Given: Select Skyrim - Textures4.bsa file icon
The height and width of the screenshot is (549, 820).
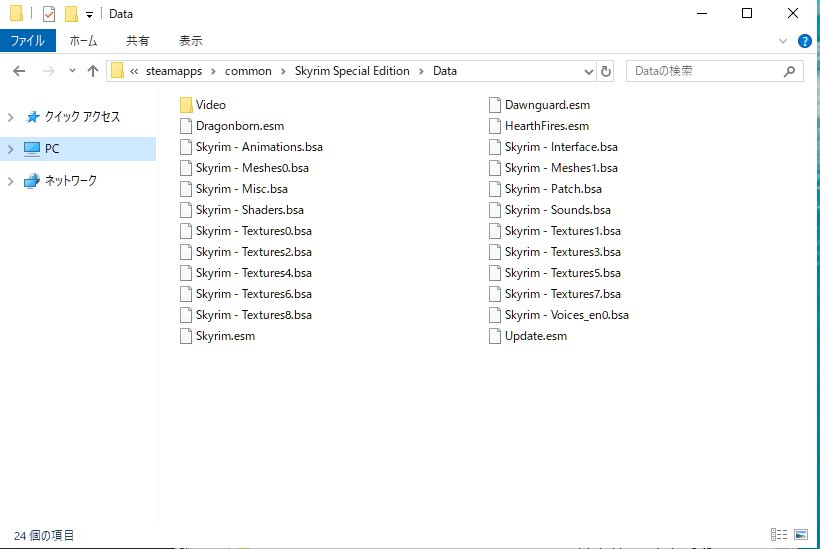Looking at the screenshot, I should (x=186, y=273).
